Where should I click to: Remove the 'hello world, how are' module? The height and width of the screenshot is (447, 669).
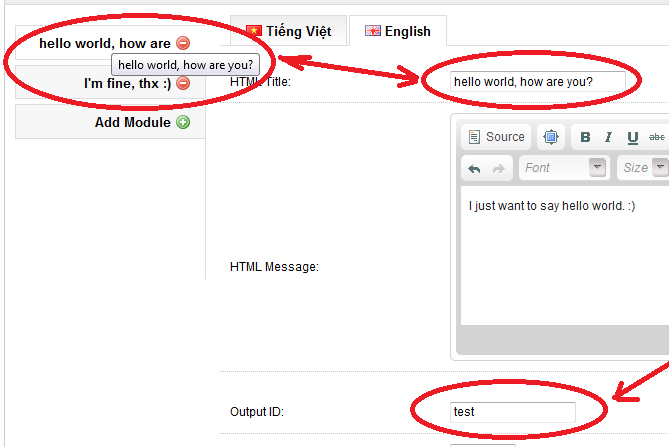coord(183,43)
